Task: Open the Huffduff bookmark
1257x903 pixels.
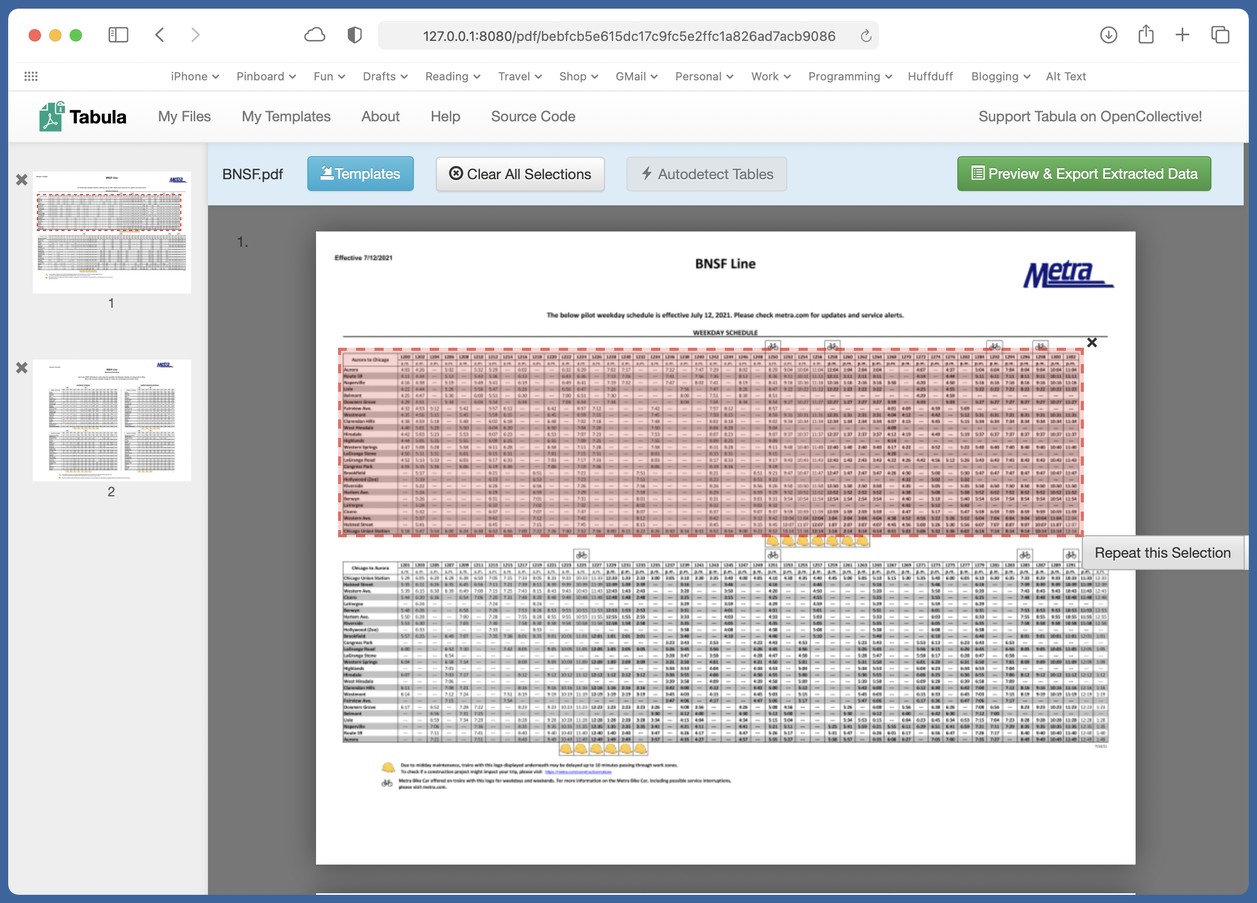Action: coord(930,76)
